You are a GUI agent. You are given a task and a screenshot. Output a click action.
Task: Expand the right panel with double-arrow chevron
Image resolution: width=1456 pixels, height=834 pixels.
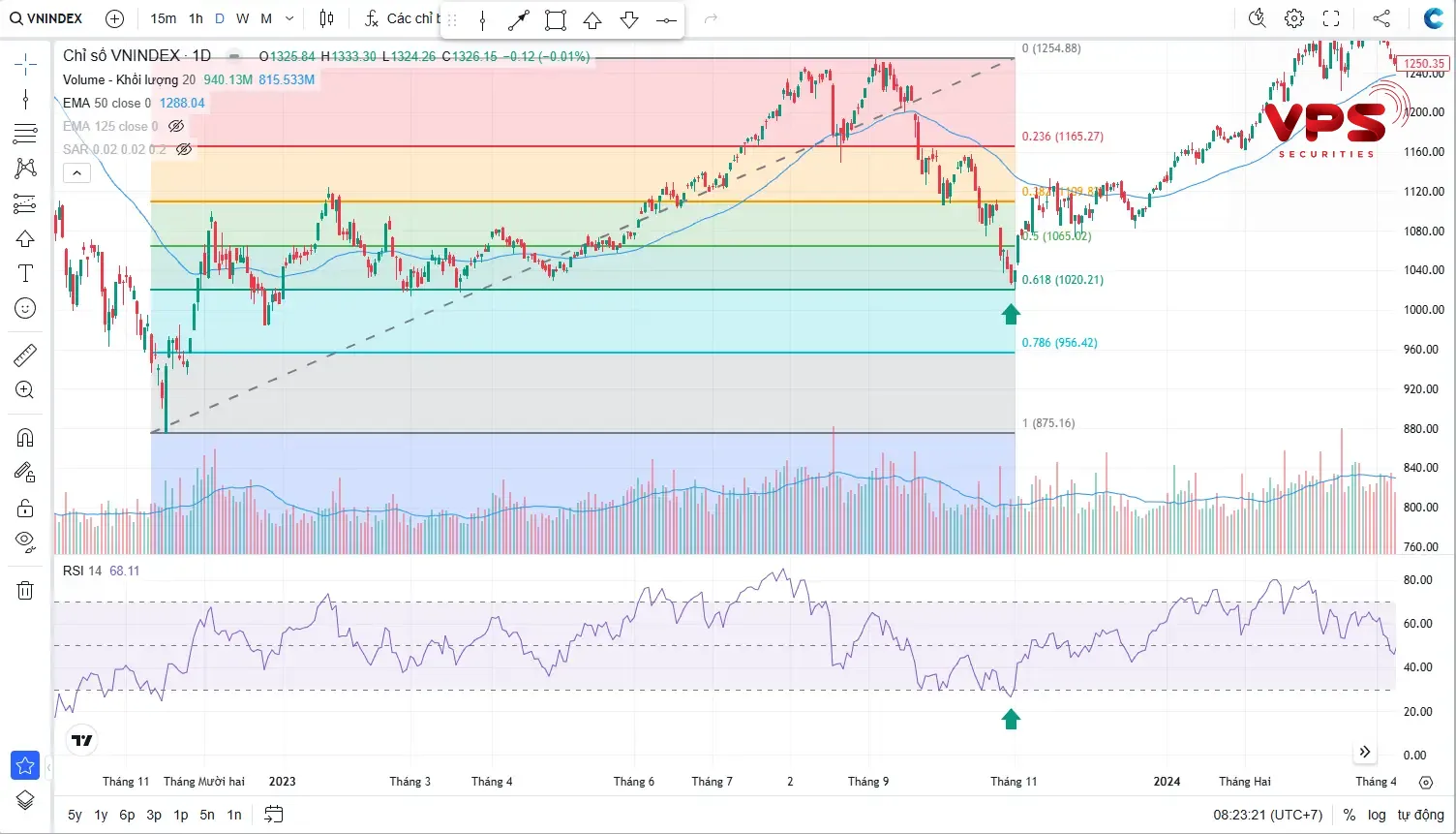(x=1365, y=751)
